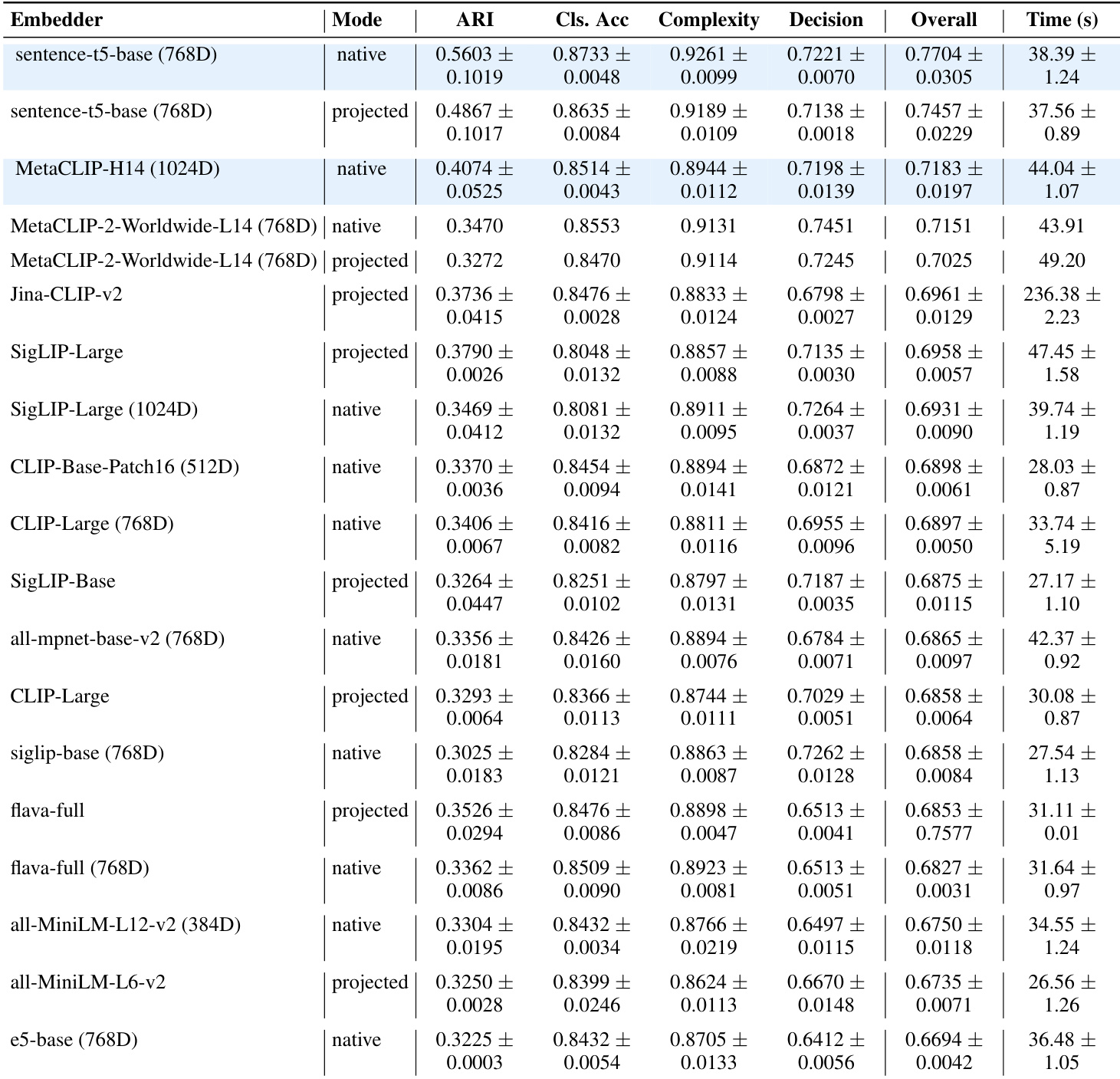Click the 236.38 ± 2.23 time value

1062,305
